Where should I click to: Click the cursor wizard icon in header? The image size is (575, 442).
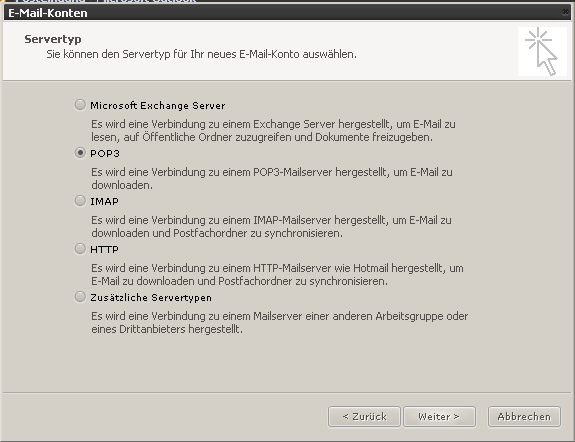click(x=542, y=51)
